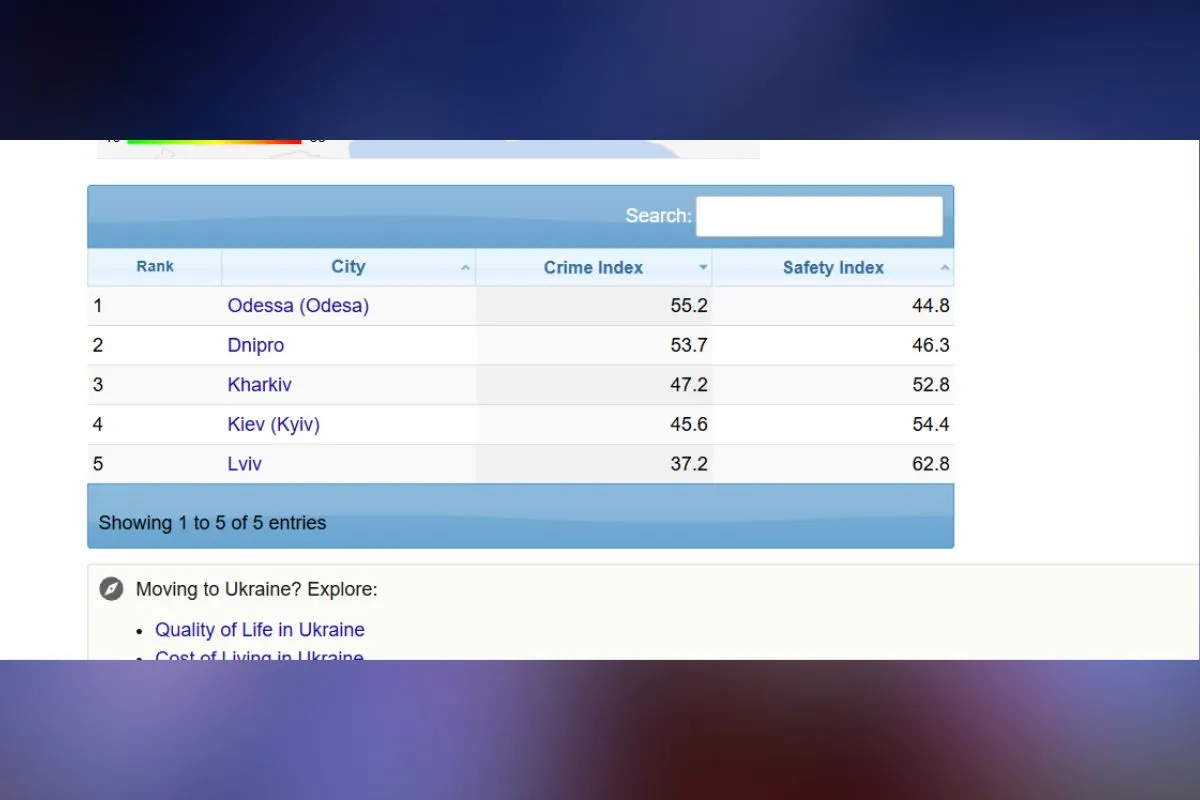The height and width of the screenshot is (800, 1200).
Task: Open Cost of Living in Ukraine link
Action: point(260,655)
